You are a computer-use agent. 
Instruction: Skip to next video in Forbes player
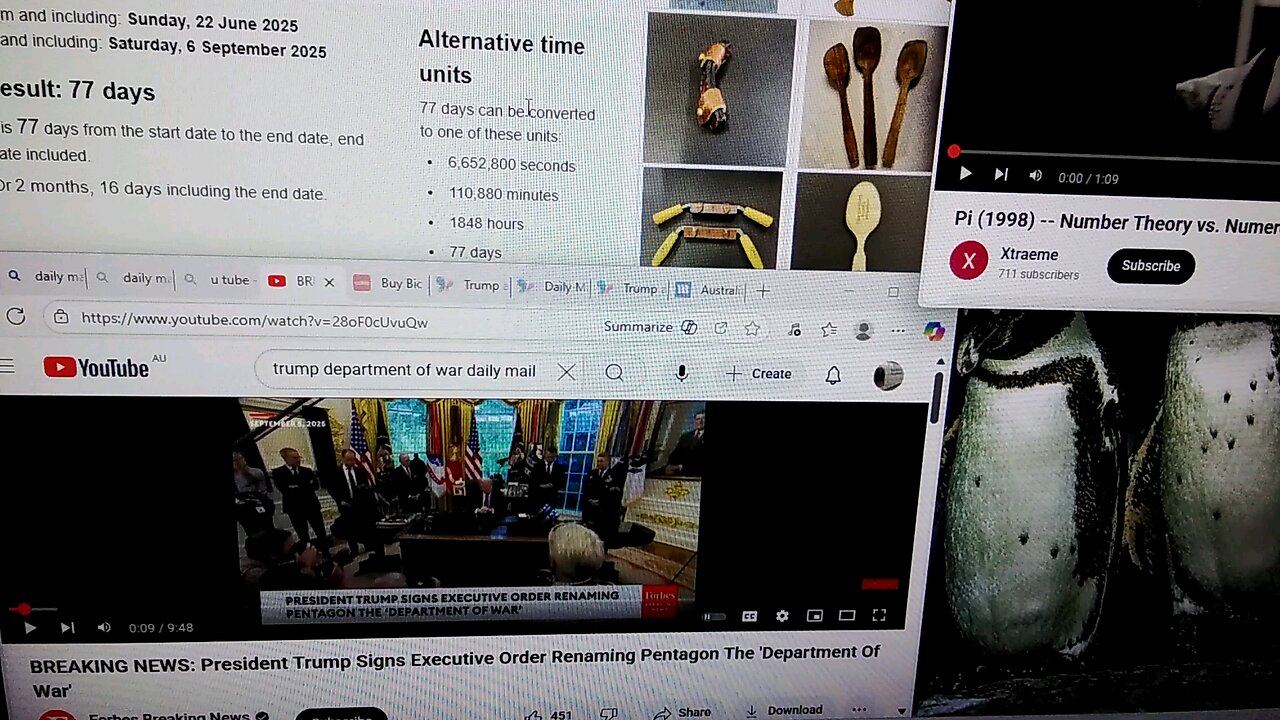[x=67, y=628]
